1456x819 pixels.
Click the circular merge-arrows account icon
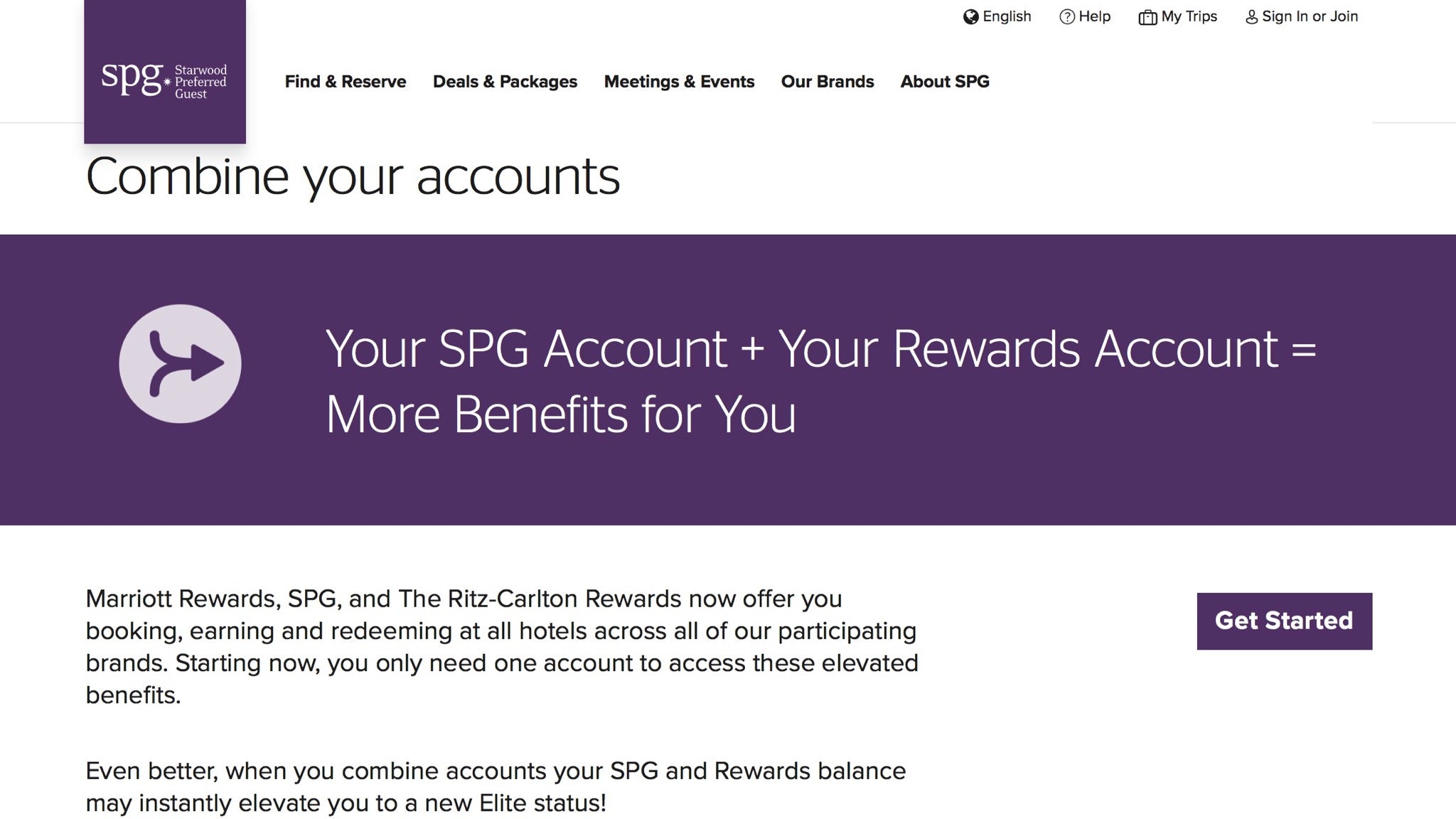coord(180,364)
